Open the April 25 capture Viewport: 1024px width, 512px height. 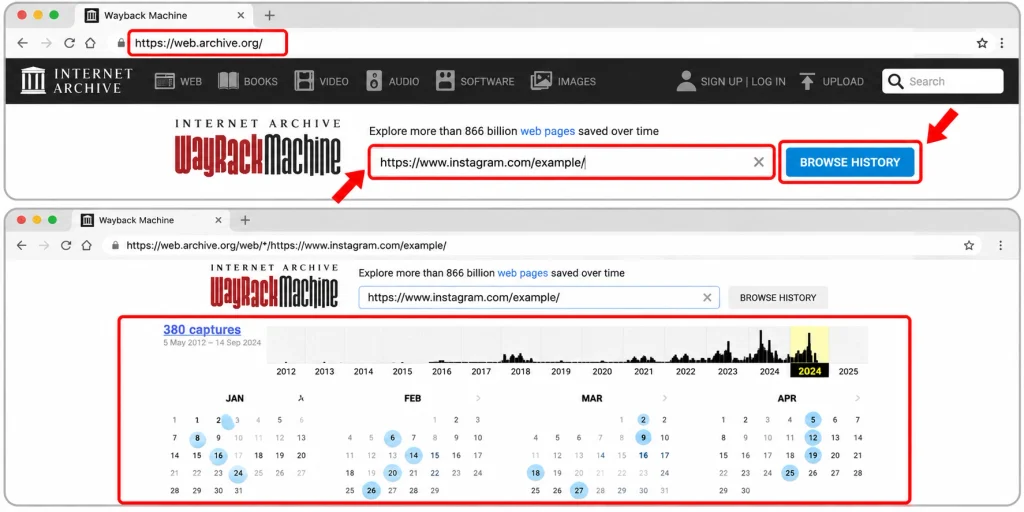coord(790,473)
